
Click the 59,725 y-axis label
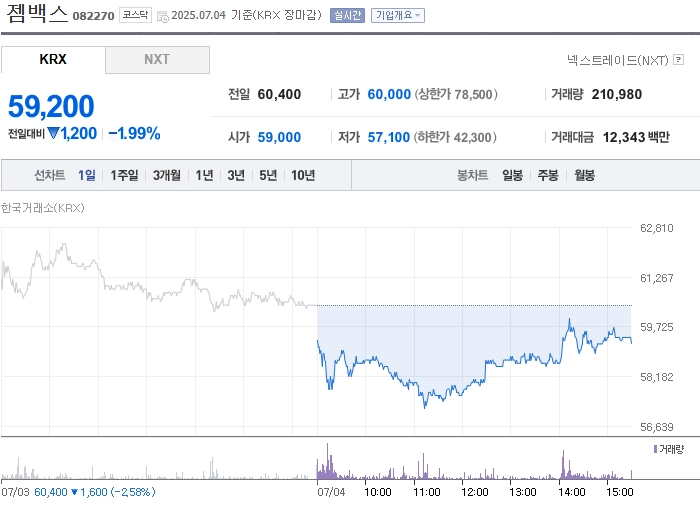click(x=656, y=327)
